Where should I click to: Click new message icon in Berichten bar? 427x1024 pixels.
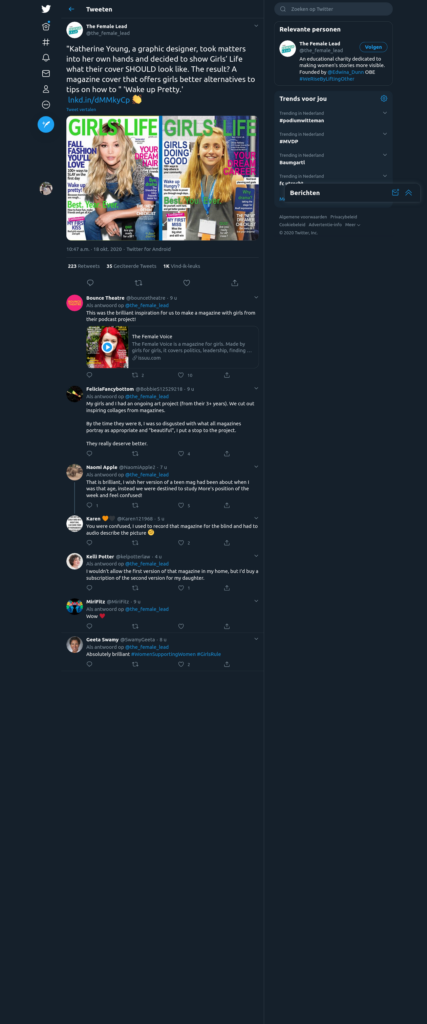click(x=395, y=193)
